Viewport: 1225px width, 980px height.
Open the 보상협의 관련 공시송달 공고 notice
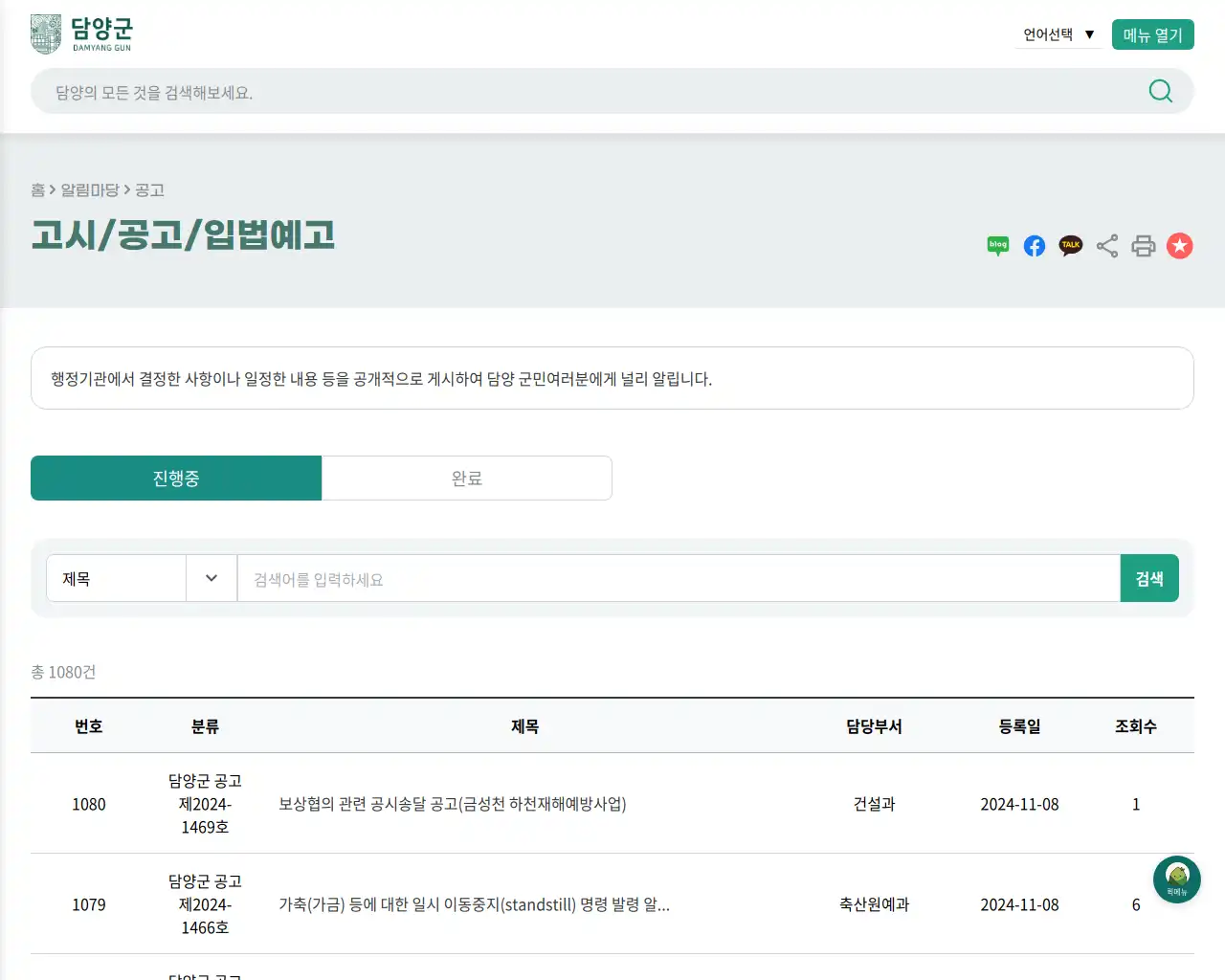tap(451, 805)
